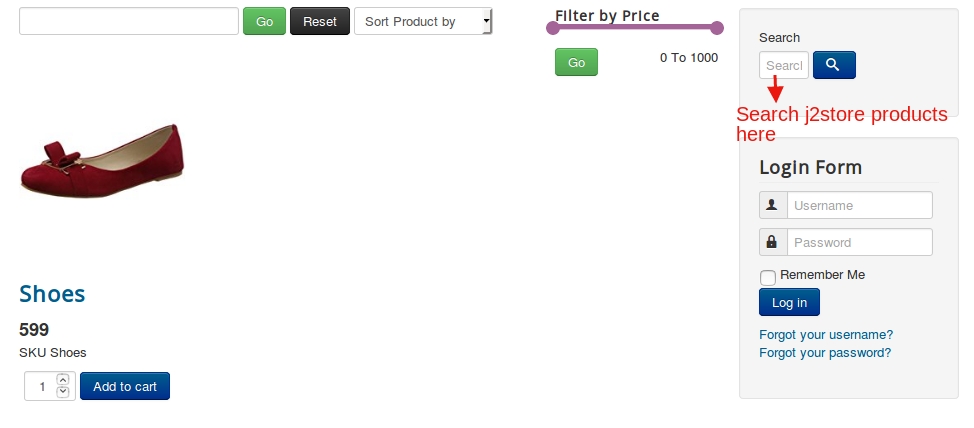This screenshot has width=974, height=428.
Task: Enable the Remember Me checkbox
Action: pyautogui.click(x=768, y=277)
